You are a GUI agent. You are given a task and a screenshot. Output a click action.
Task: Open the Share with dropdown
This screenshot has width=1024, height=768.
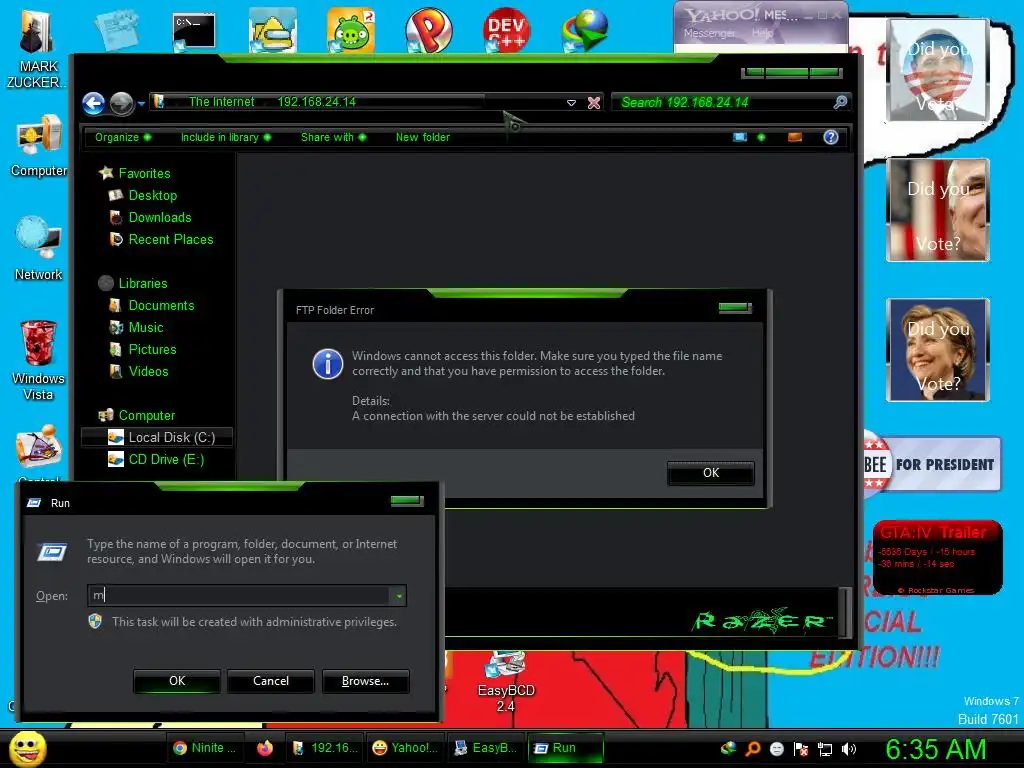click(333, 137)
